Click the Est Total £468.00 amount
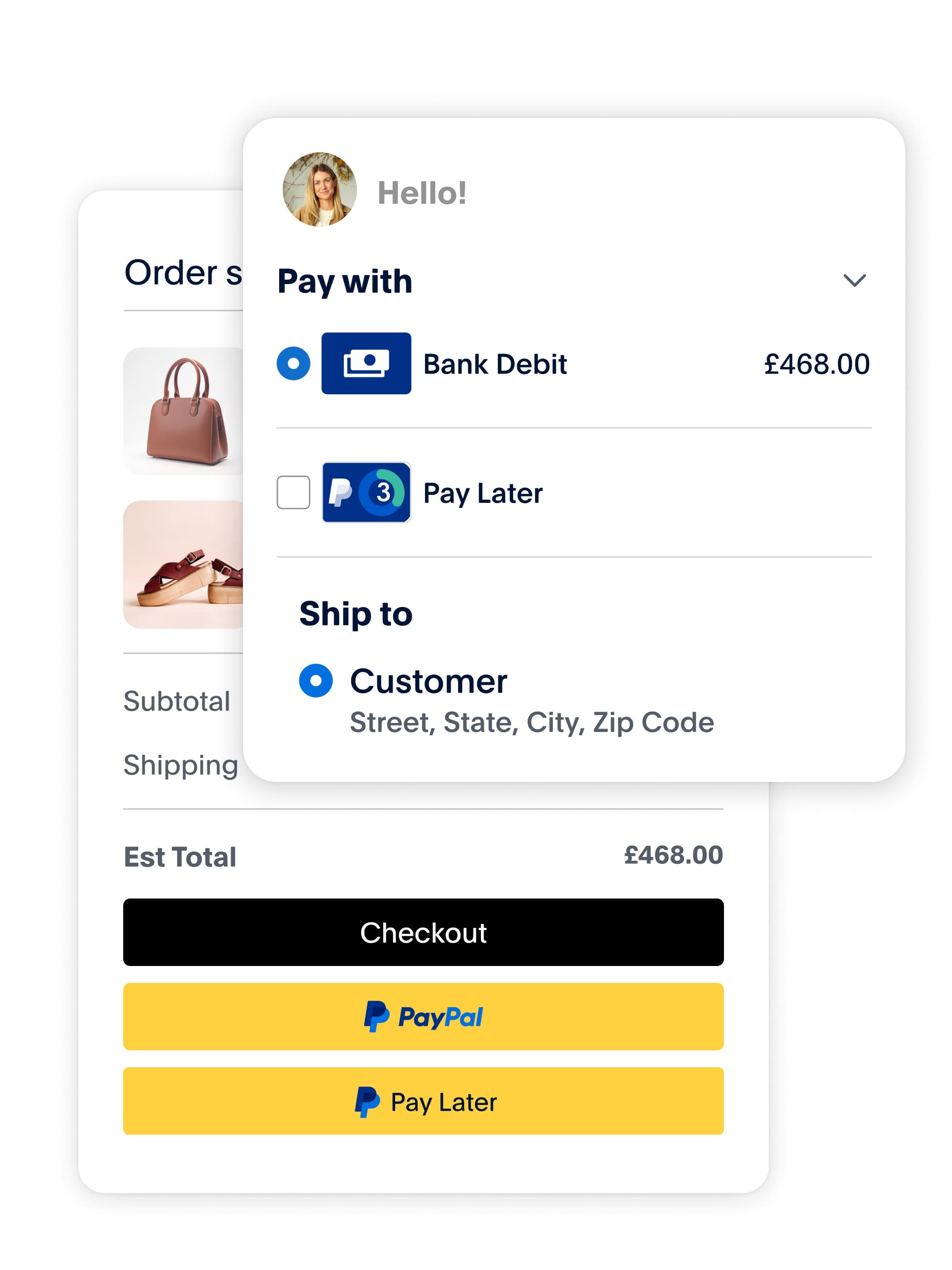 coord(673,855)
